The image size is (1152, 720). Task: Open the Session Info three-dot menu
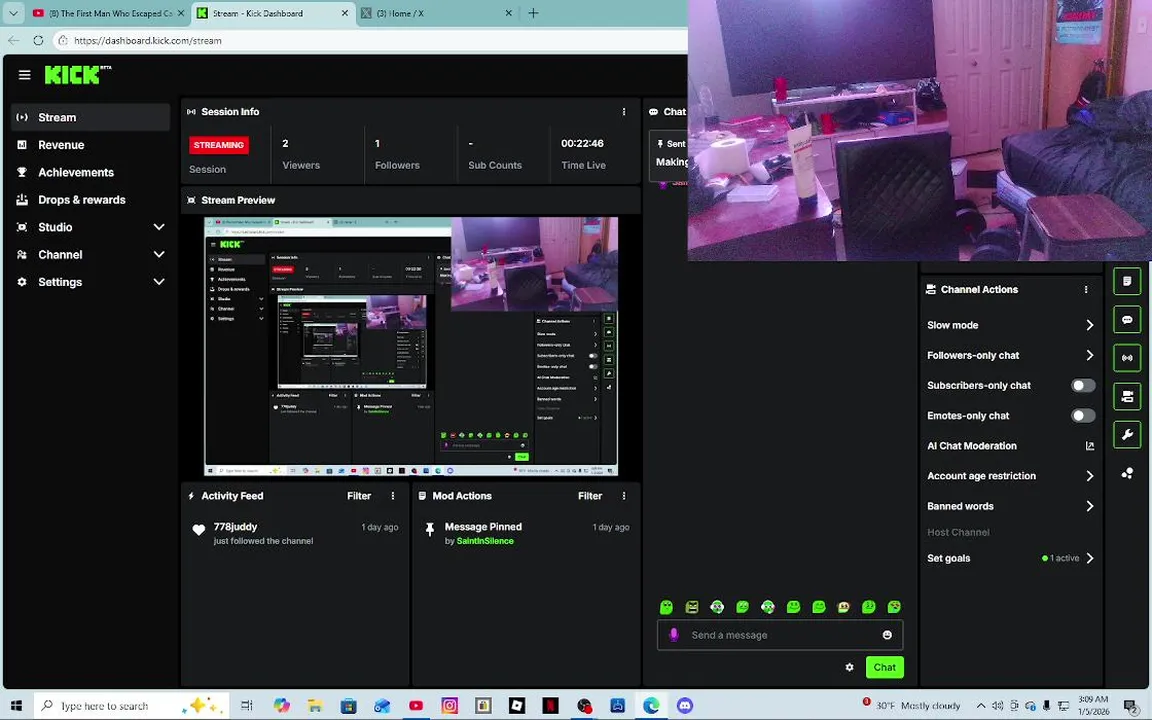[624, 112]
